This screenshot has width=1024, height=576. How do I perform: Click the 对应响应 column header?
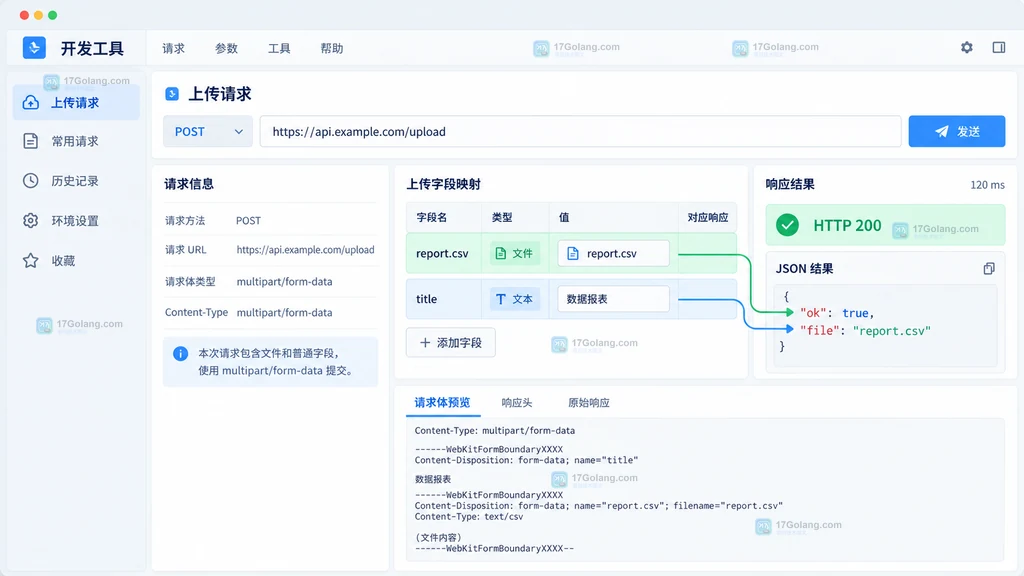coord(708,217)
